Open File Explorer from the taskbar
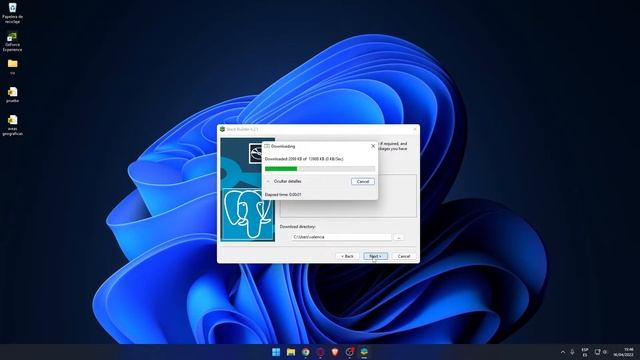This screenshot has height=360, width=640. [x=291, y=352]
